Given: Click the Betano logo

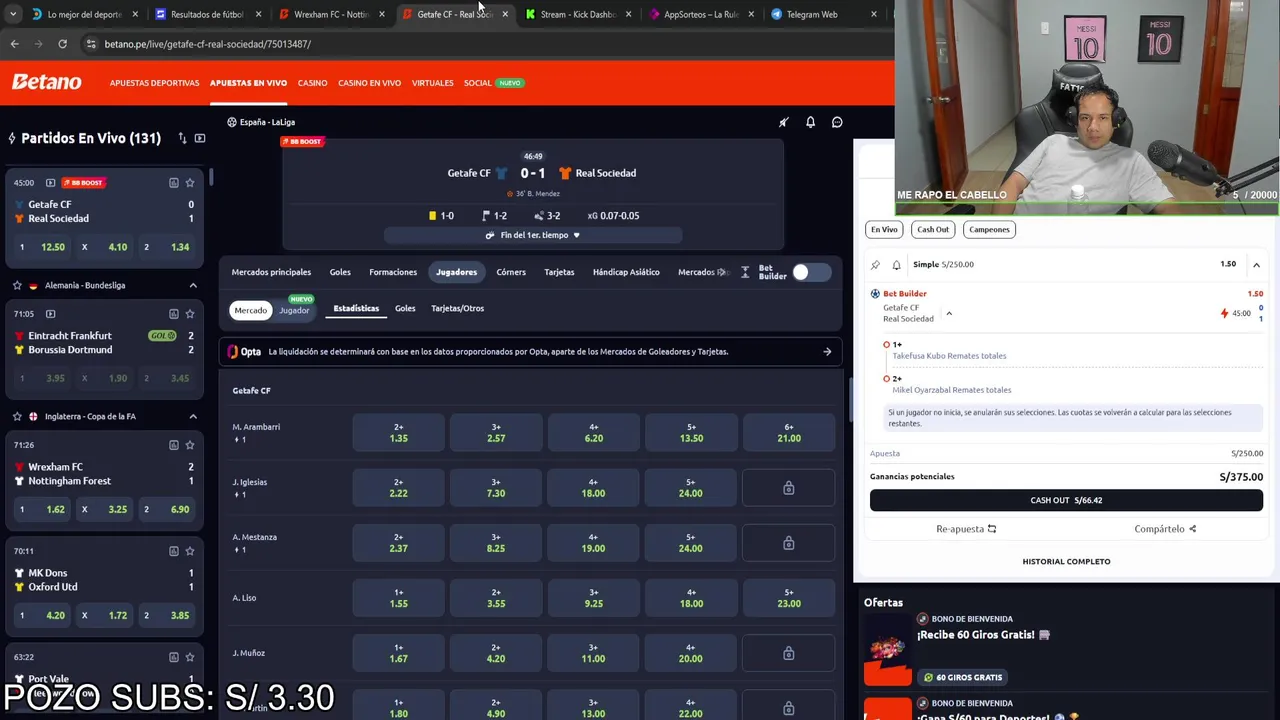Looking at the screenshot, I should pyautogui.click(x=47, y=82).
